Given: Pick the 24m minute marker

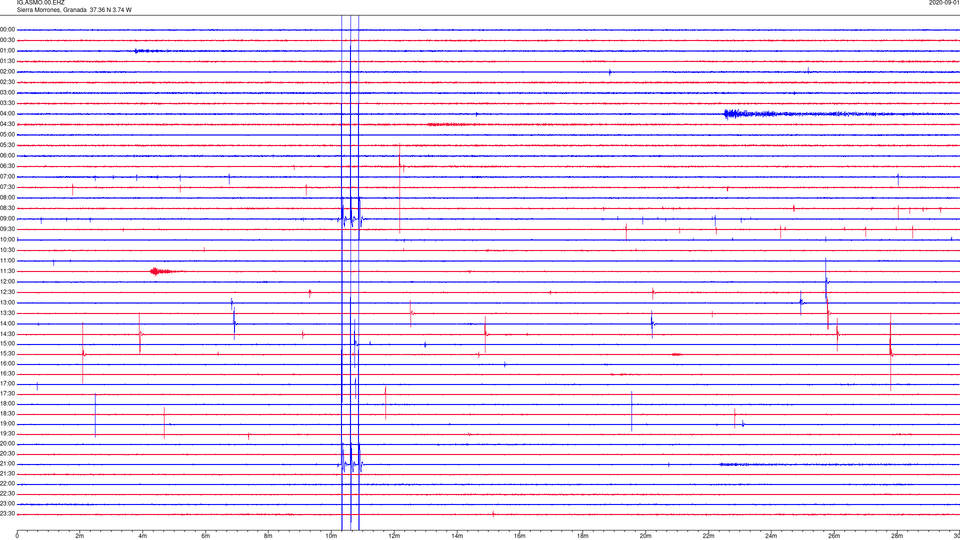Looking at the screenshot, I should click(x=771, y=536).
